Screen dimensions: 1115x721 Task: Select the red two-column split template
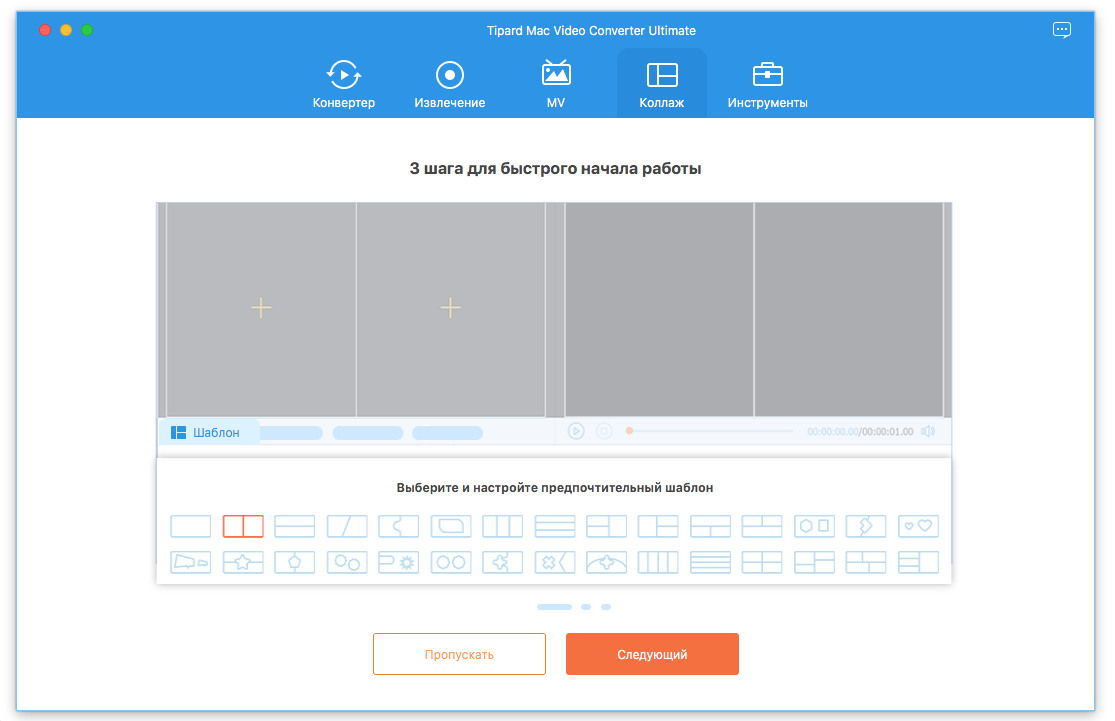tap(243, 526)
